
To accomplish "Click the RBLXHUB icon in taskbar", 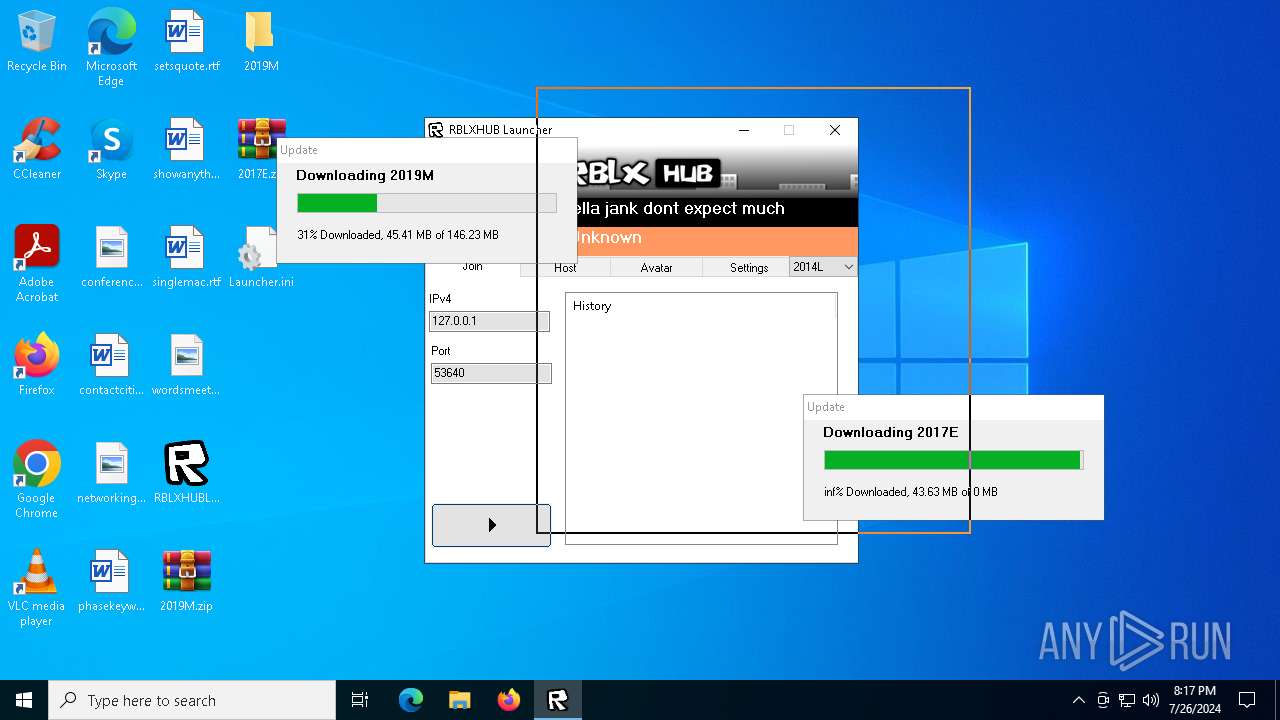I will (x=558, y=700).
